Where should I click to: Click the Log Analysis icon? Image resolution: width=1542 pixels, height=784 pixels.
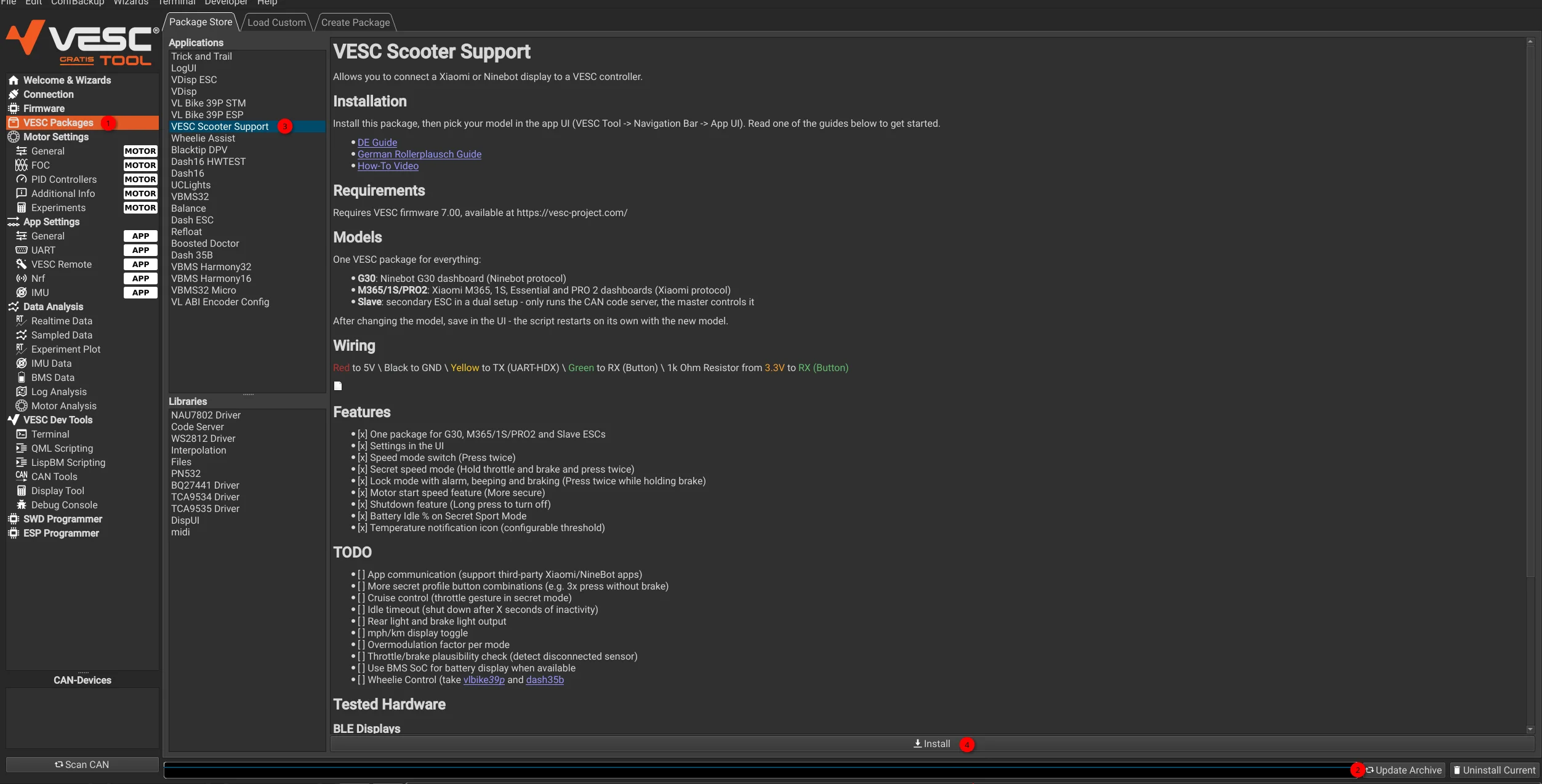(x=22, y=392)
